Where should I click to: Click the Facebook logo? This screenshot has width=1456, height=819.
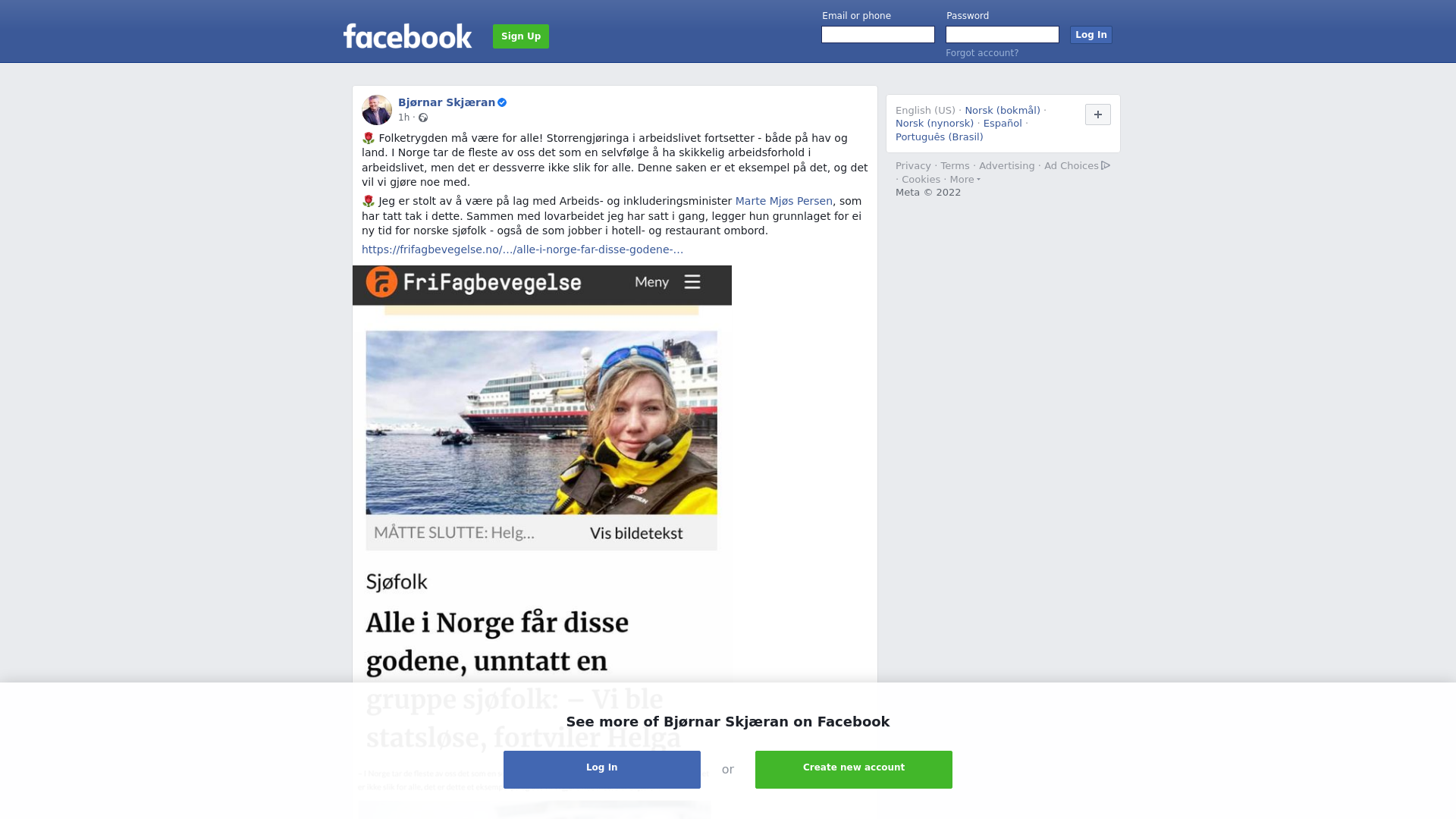point(407,36)
